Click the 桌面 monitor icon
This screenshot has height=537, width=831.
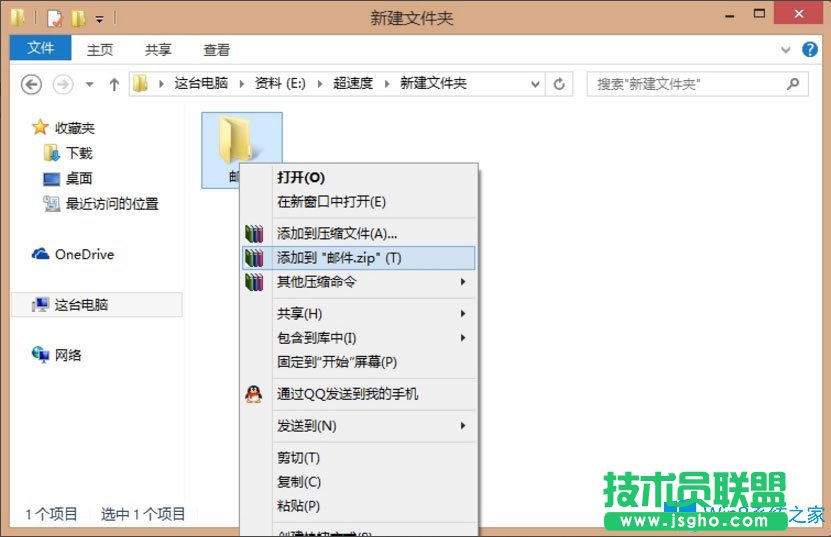click(x=51, y=179)
